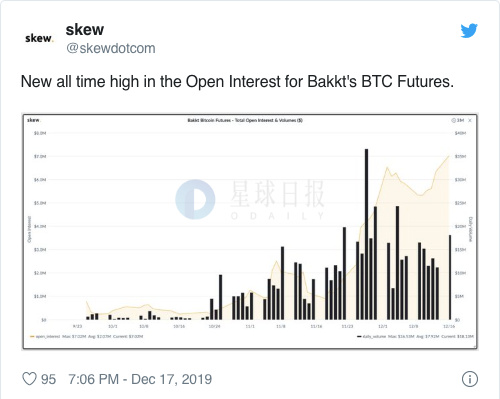Open the skew display name link
Screen dimensions: 500x399
coord(85,30)
